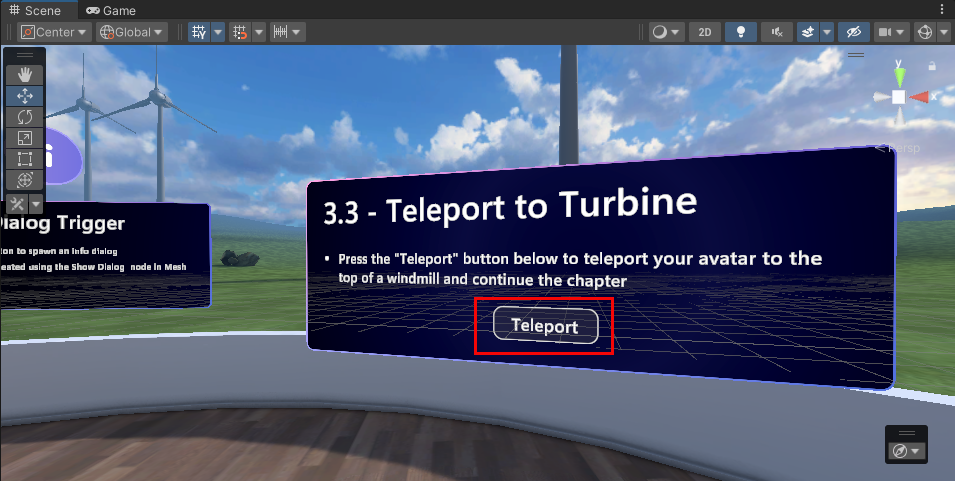Open snap increment settings dropdown
Image resolution: width=955 pixels, height=481 pixels.
pos(287,32)
